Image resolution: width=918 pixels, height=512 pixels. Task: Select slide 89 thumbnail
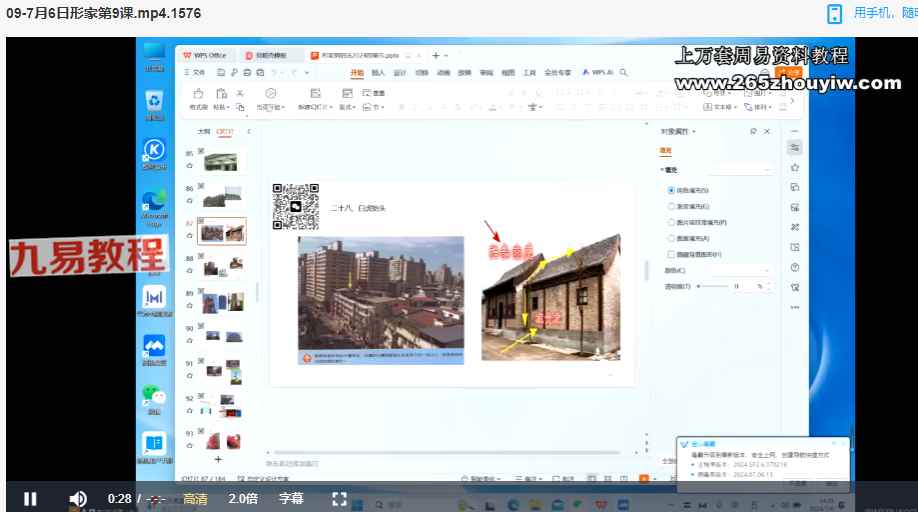click(x=223, y=302)
